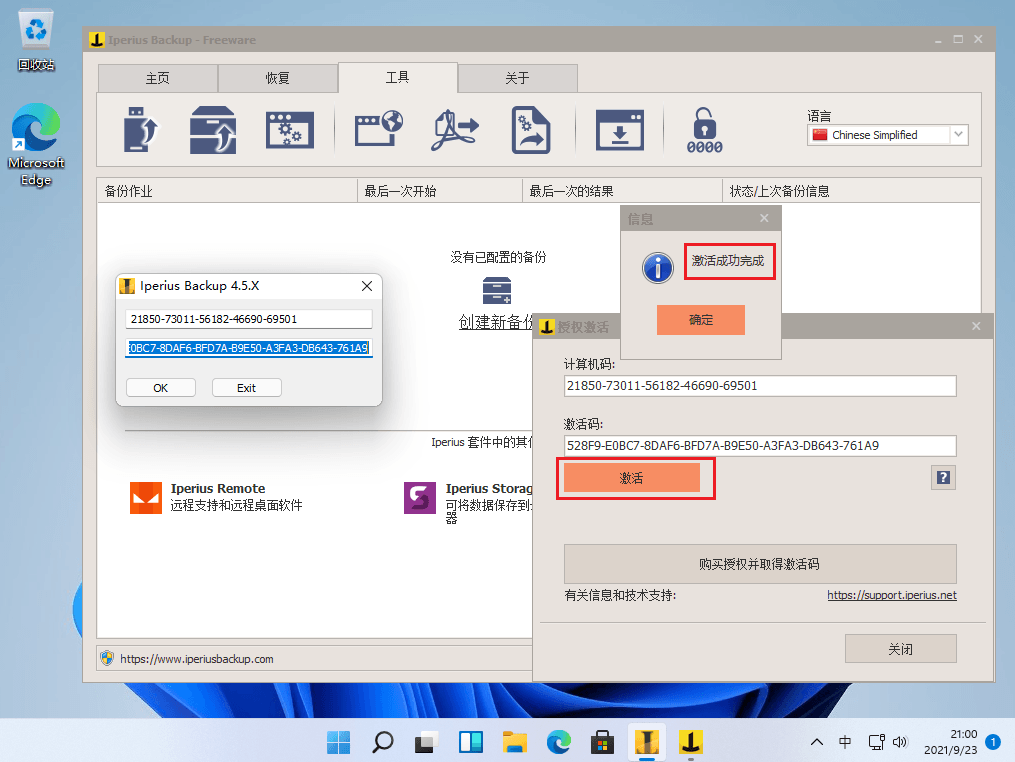Click the second Iperius icon on taskbar

coord(690,742)
